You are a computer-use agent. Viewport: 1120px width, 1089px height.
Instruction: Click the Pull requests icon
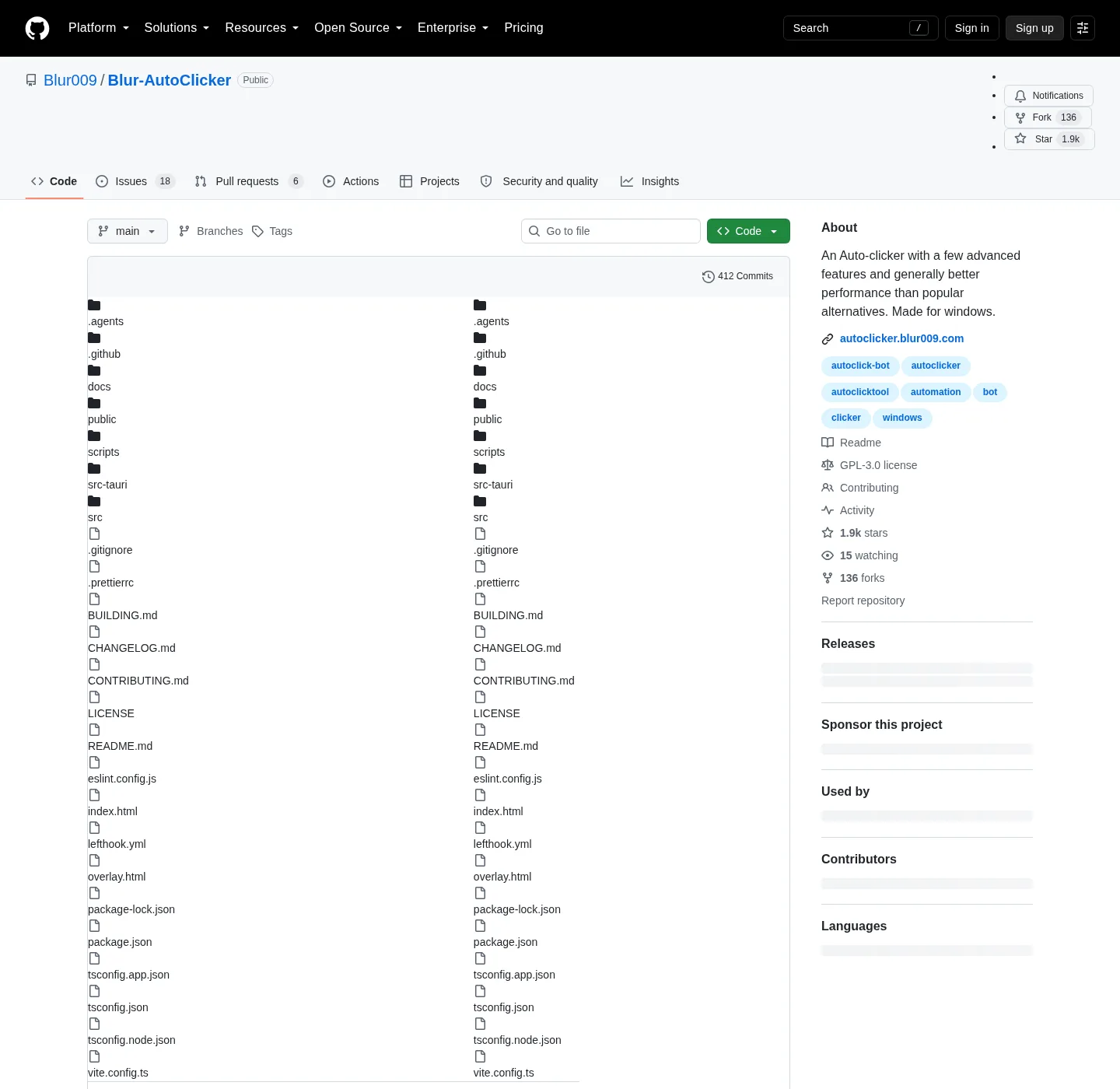[x=201, y=181]
